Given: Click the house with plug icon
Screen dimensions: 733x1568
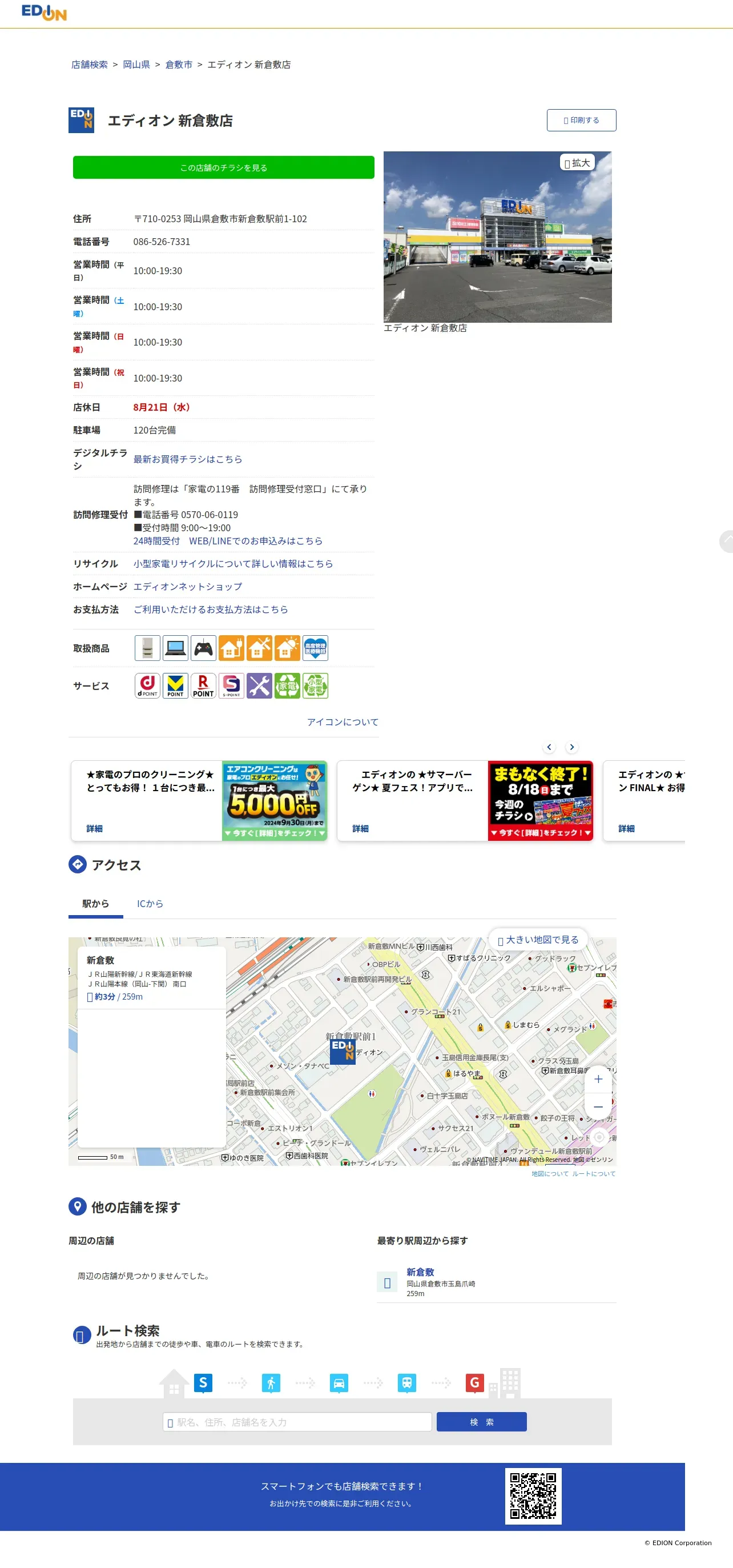Looking at the screenshot, I should point(231,648).
